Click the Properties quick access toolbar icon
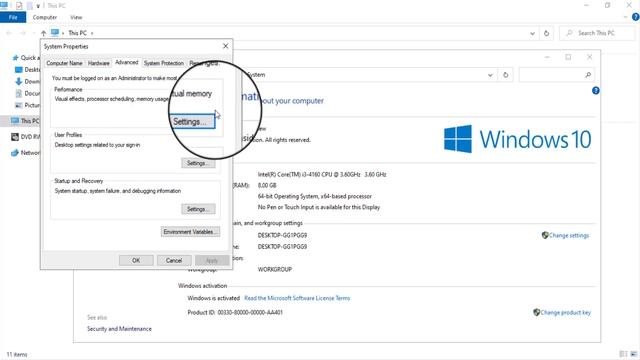The height and width of the screenshot is (360, 640). (x=19, y=6)
